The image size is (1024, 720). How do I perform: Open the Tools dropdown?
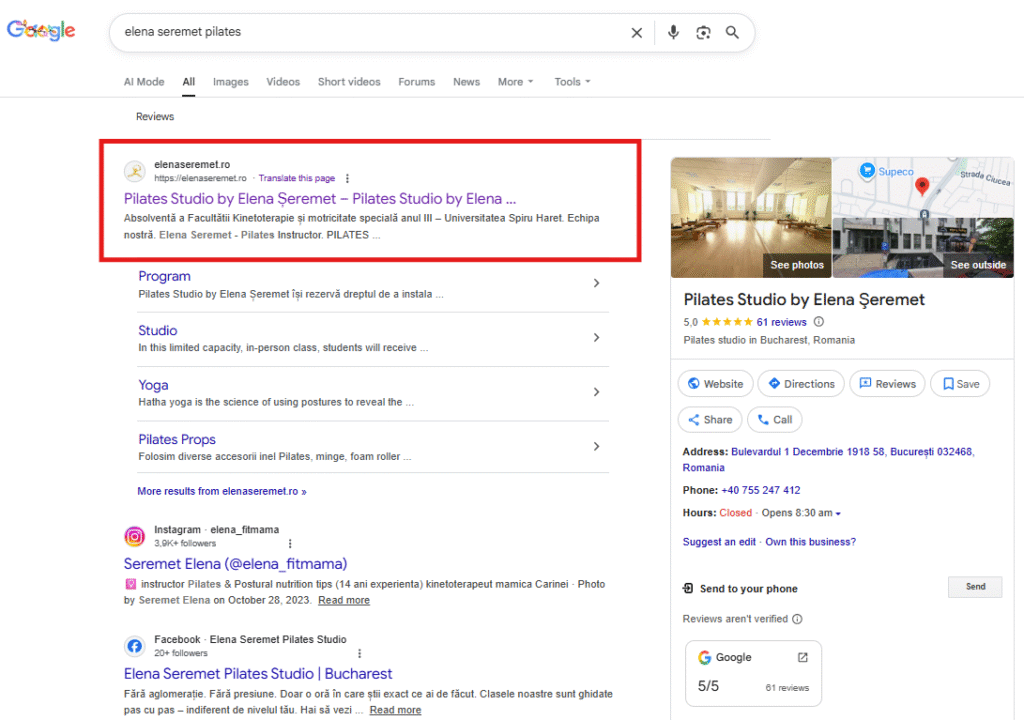(x=572, y=82)
